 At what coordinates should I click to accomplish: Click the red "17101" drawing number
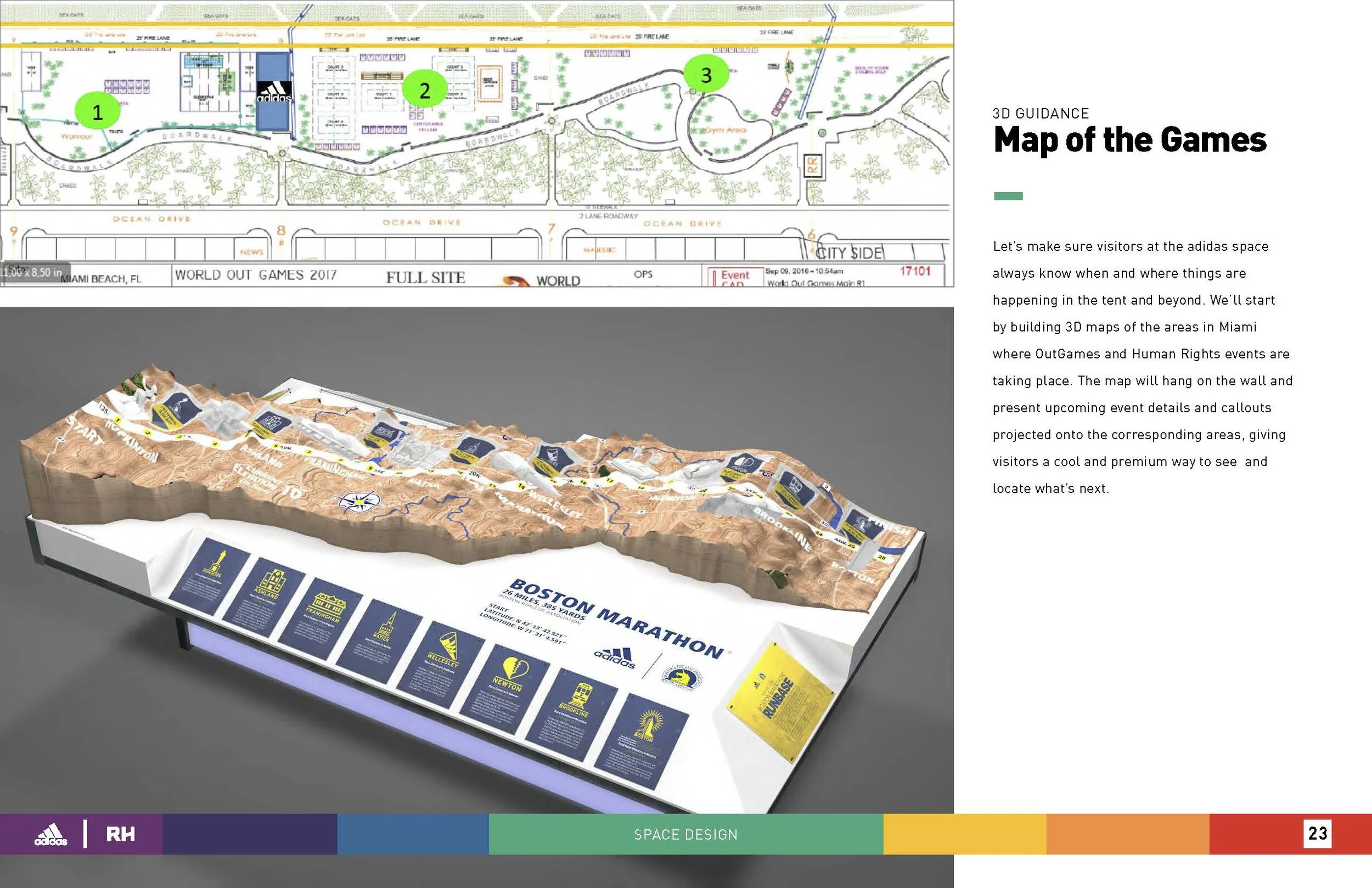tap(915, 271)
